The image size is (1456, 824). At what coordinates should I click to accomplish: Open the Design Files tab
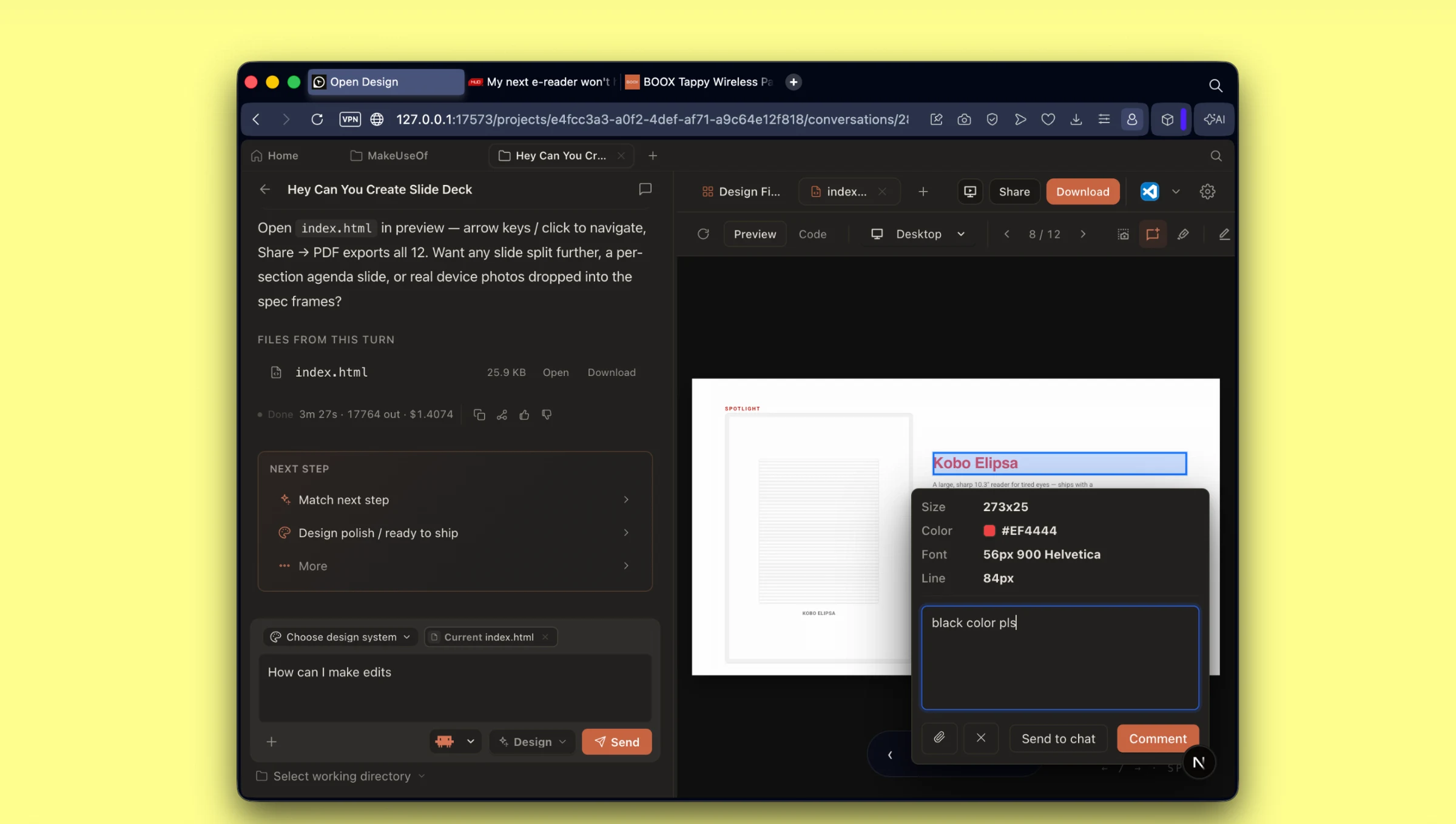pos(741,192)
